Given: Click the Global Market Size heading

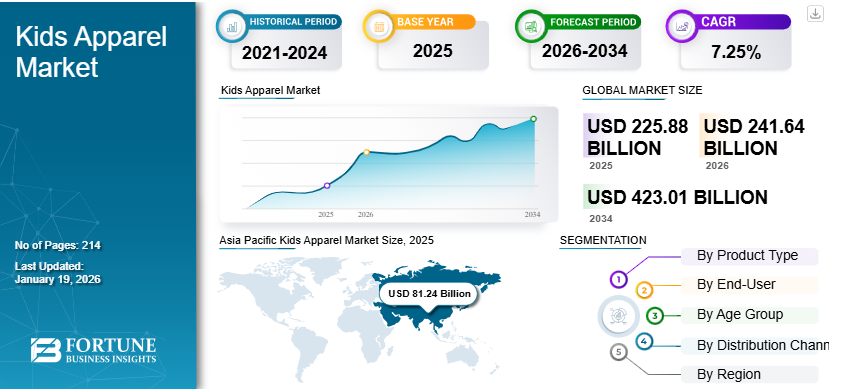Looking at the screenshot, I should [642, 90].
